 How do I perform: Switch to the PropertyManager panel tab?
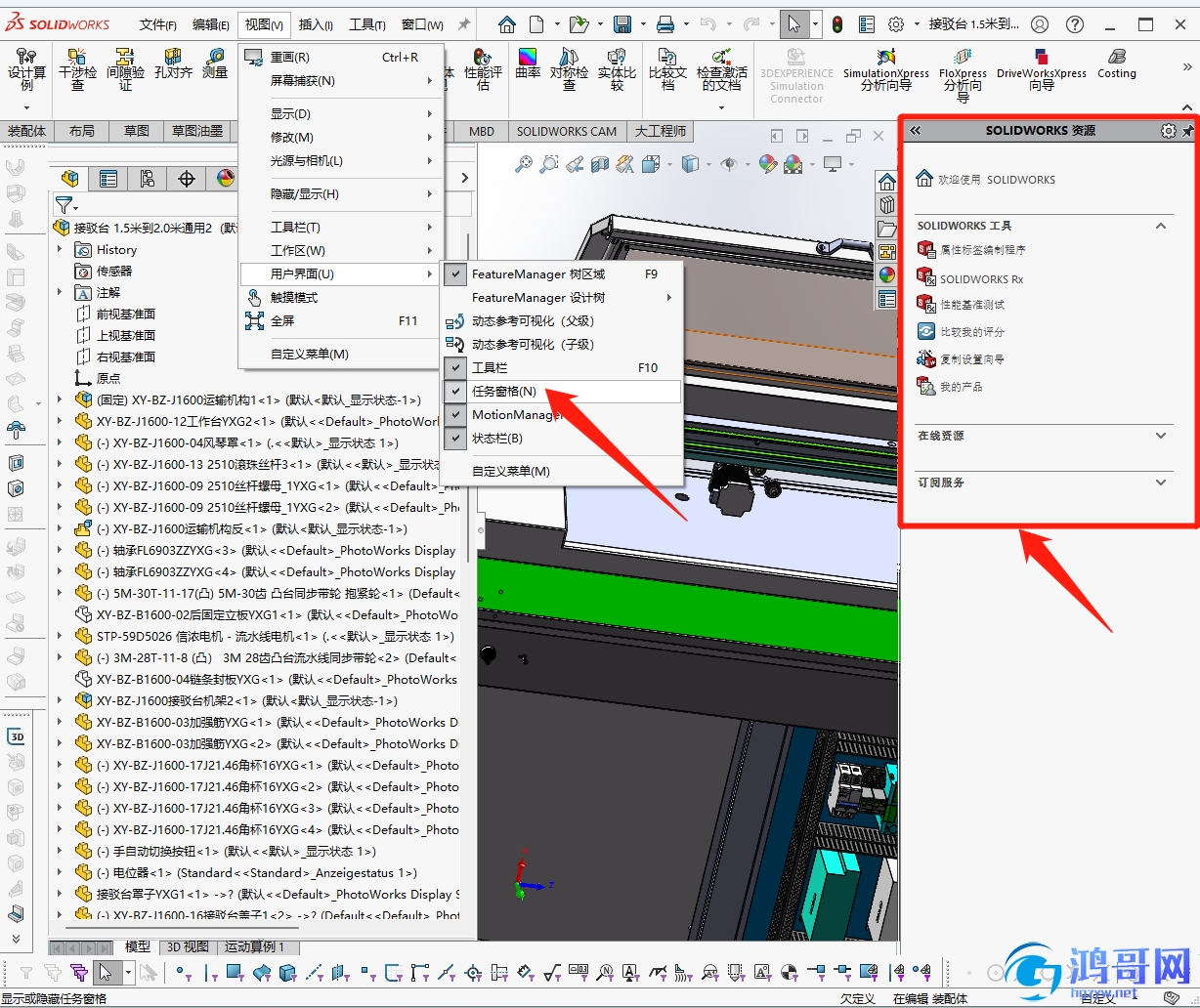(108, 179)
